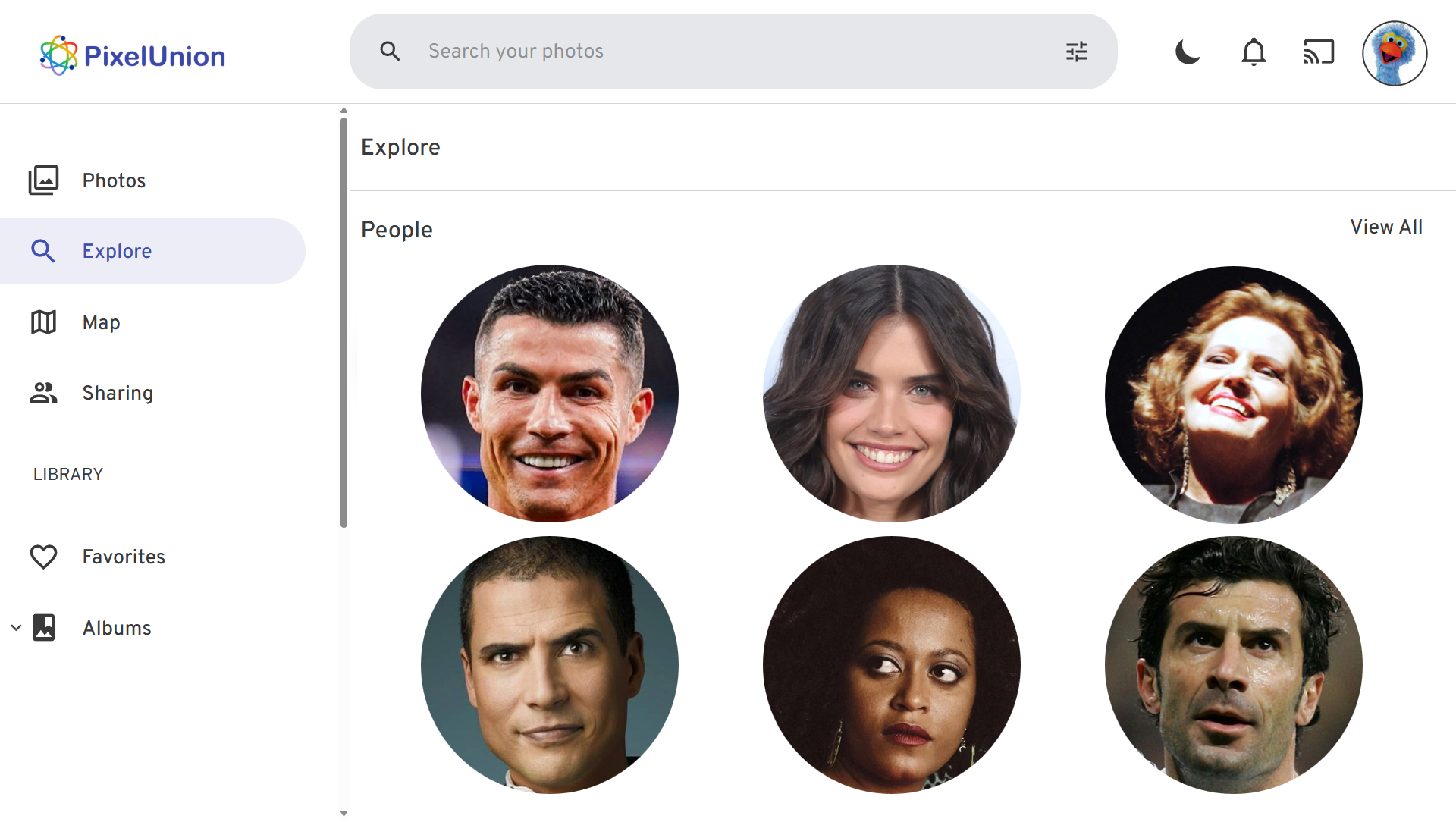Collapse the Albums section chevron
This screenshot has height=819, width=1456.
click(16, 627)
